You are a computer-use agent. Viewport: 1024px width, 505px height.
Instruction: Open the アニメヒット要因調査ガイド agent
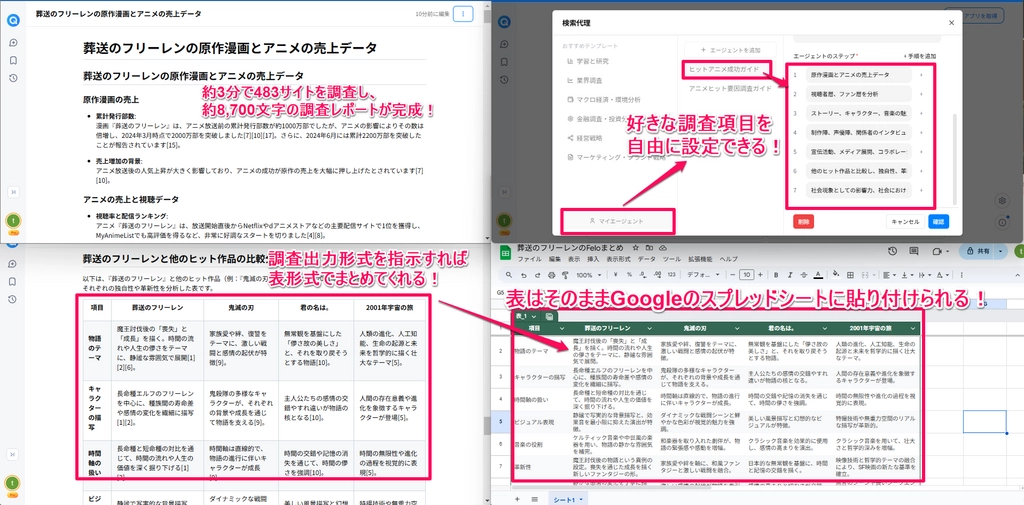pyautogui.click(x=730, y=88)
